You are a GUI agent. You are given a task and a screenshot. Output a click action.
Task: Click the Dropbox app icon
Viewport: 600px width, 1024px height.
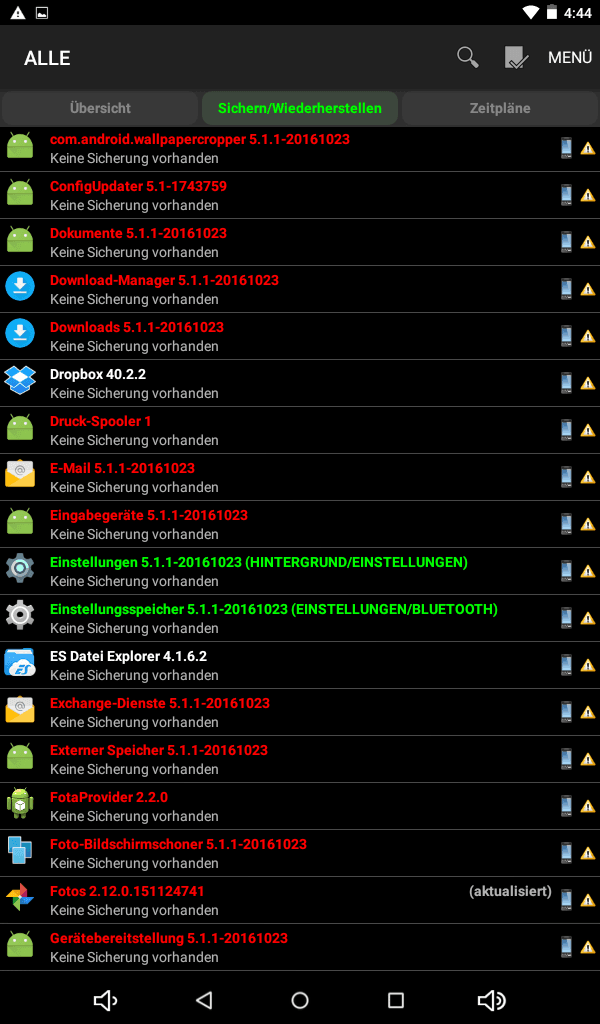click(x=20, y=380)
